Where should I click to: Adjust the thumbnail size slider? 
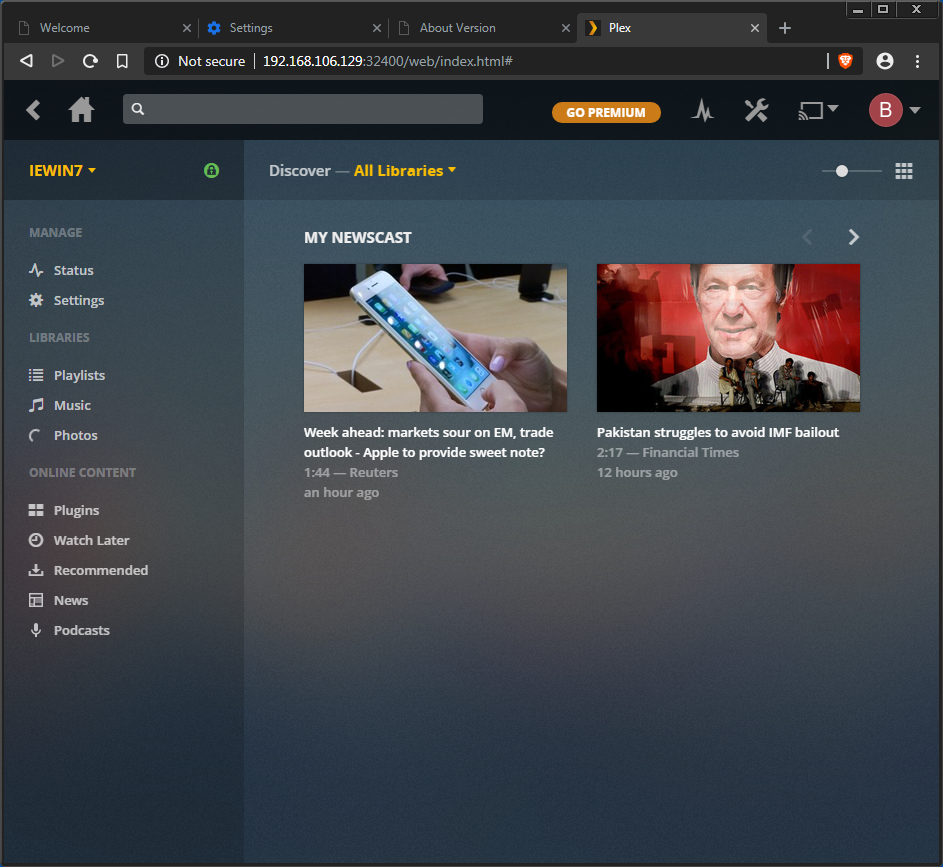point(851,171)
